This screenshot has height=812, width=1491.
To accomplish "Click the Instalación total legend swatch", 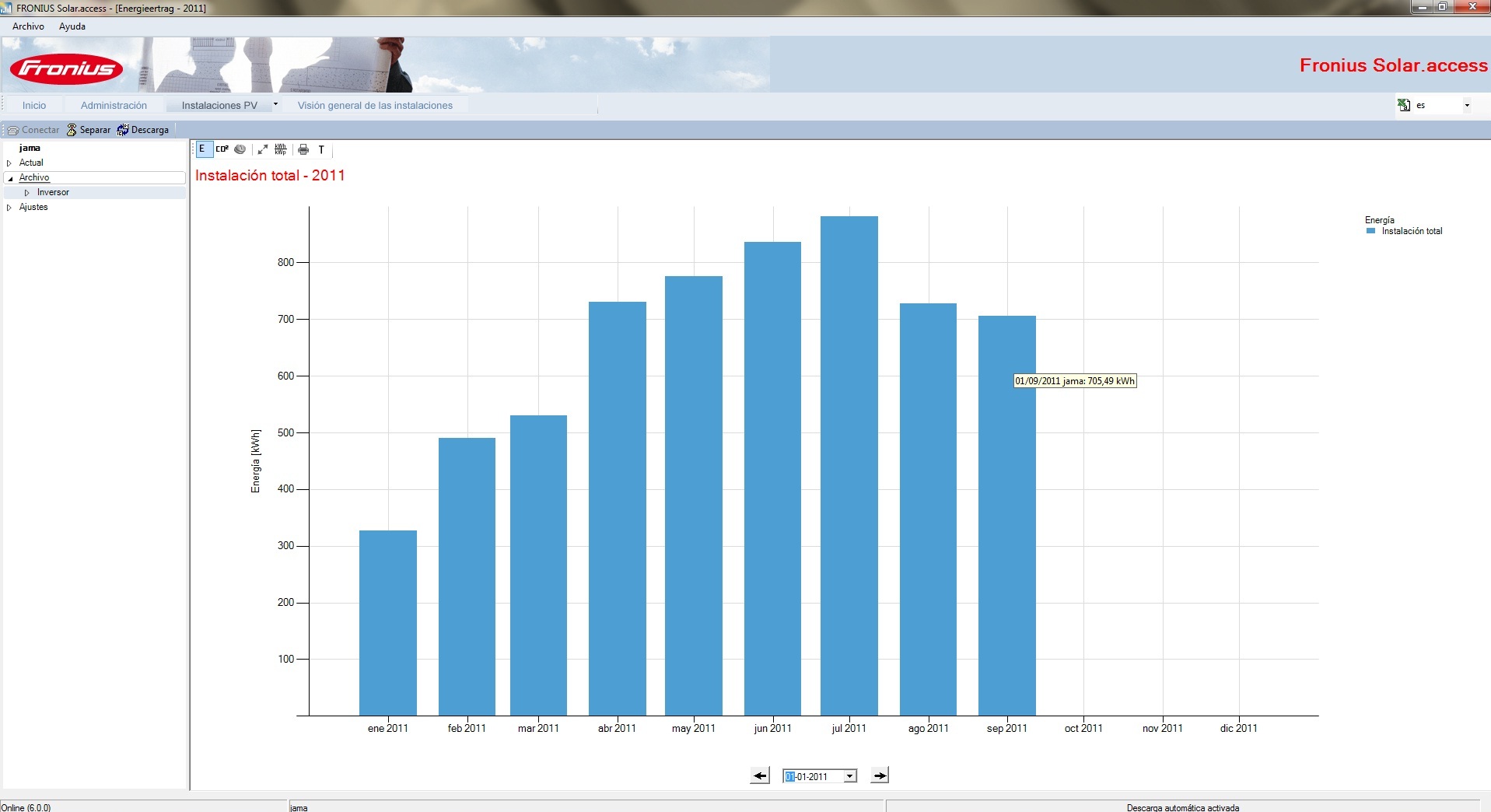I will coord(1371,231).
